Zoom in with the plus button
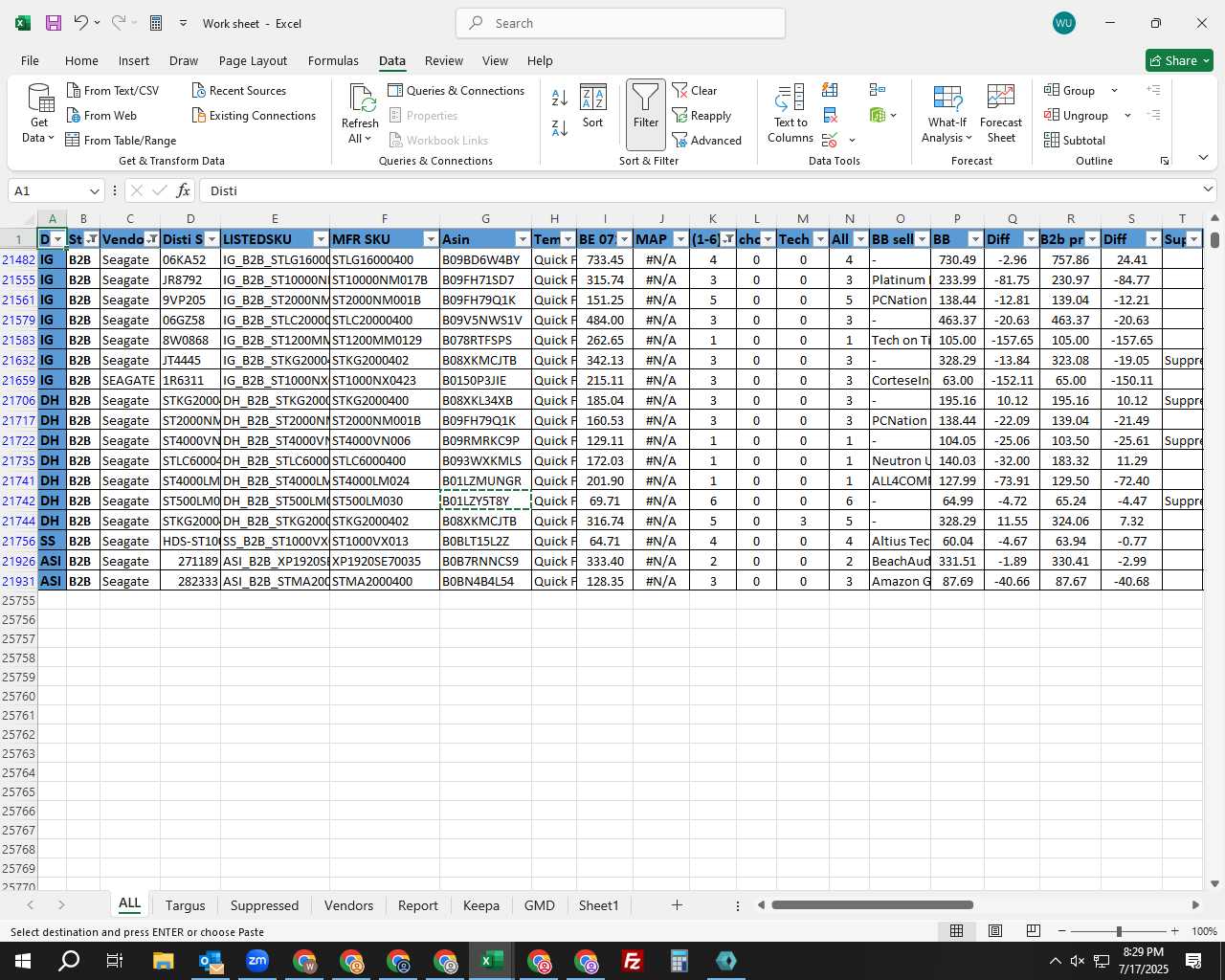Image resolution: width=1225 pixels, height=980 pixels. [x=1174, y=931]
